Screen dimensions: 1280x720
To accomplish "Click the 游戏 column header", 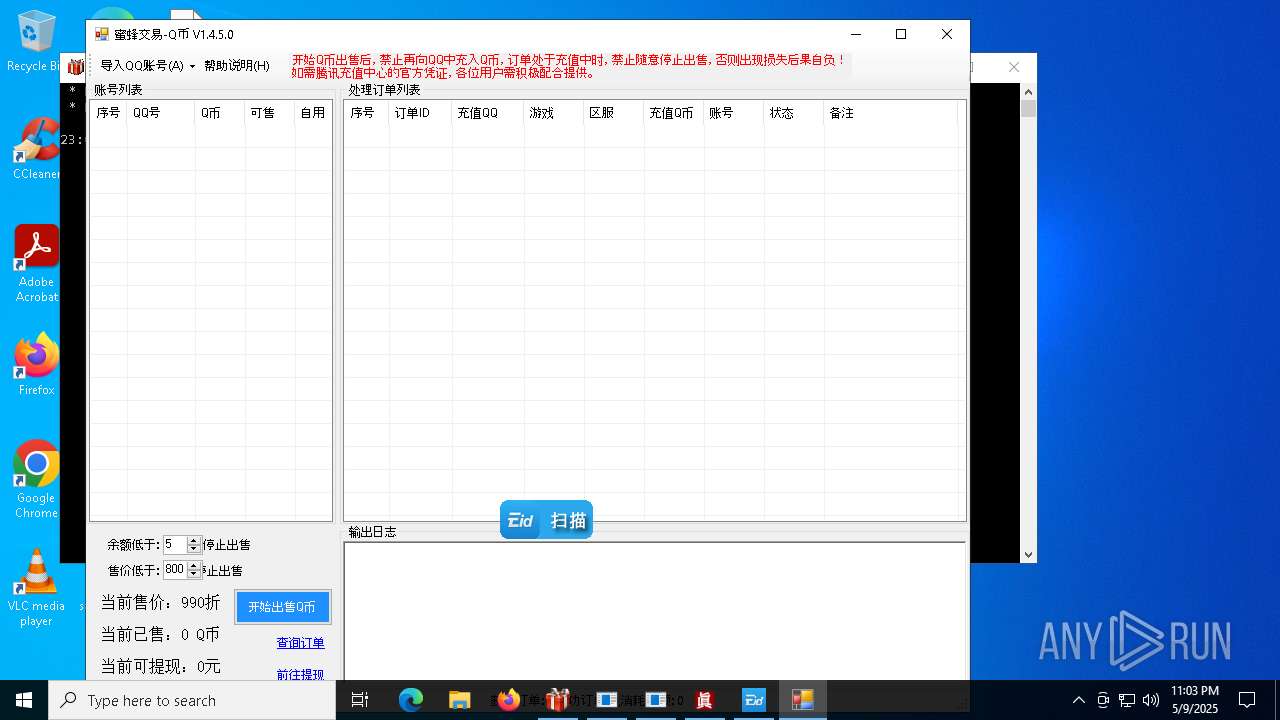I will [554, 113].
